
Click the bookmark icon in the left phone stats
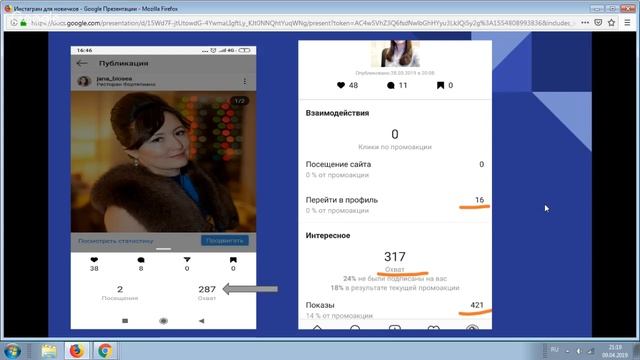point(233,260)
